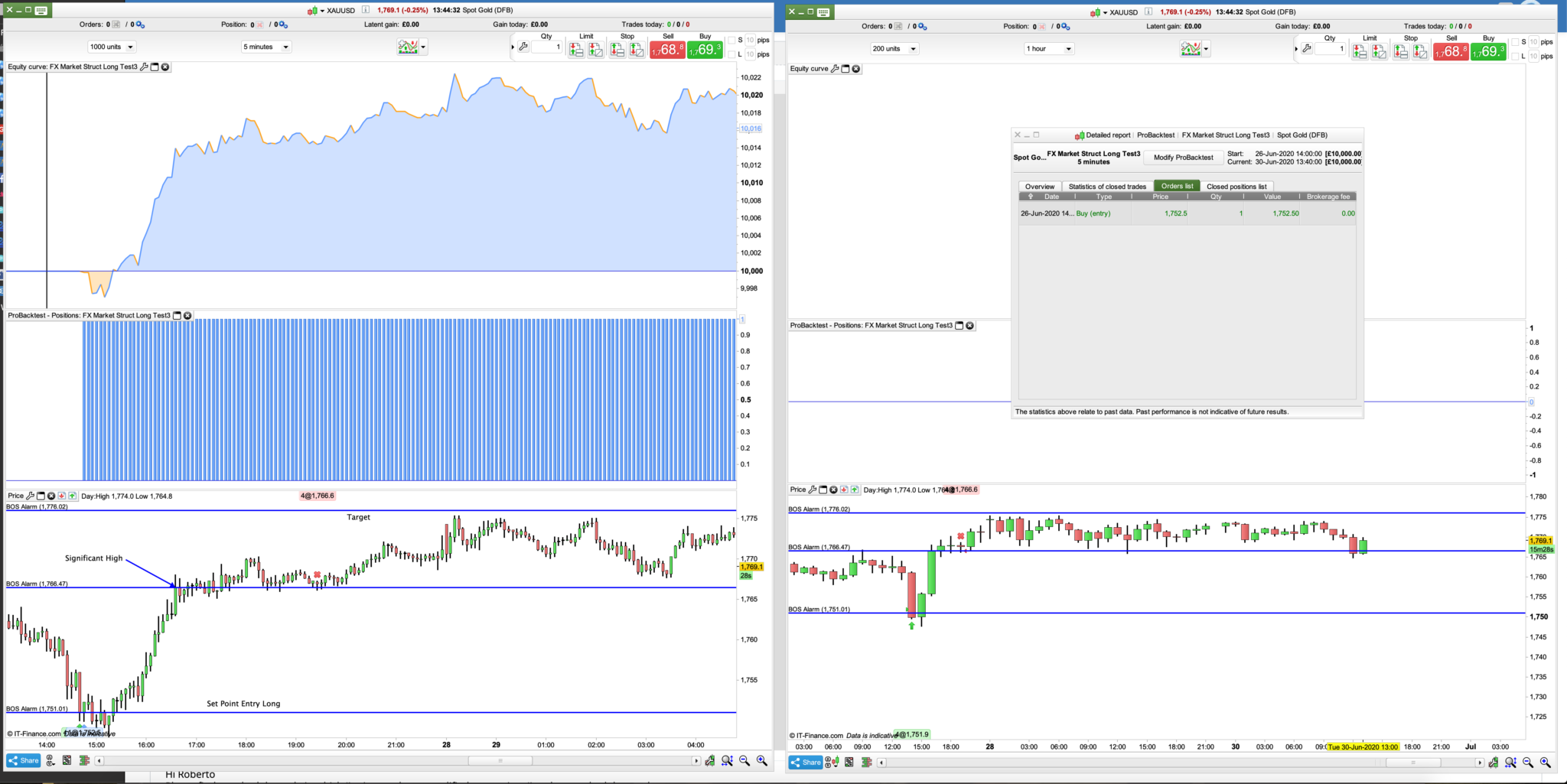The height and width of the screenshot is (784, 1567).
Task: Close right ProBacktest Positions panel
Action: [x=970, y=326]
